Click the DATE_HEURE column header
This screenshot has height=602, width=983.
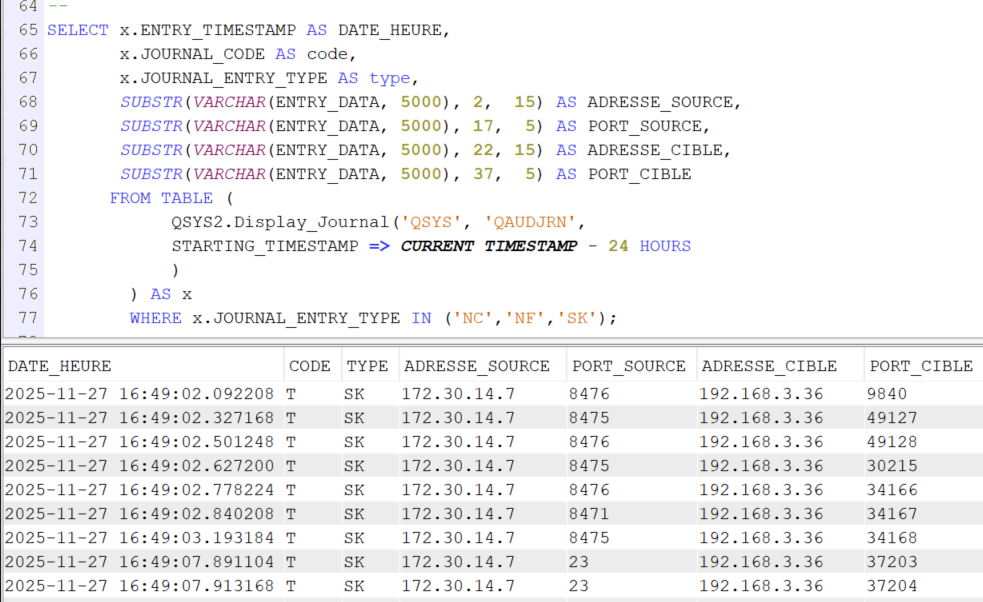pos(60,366)
